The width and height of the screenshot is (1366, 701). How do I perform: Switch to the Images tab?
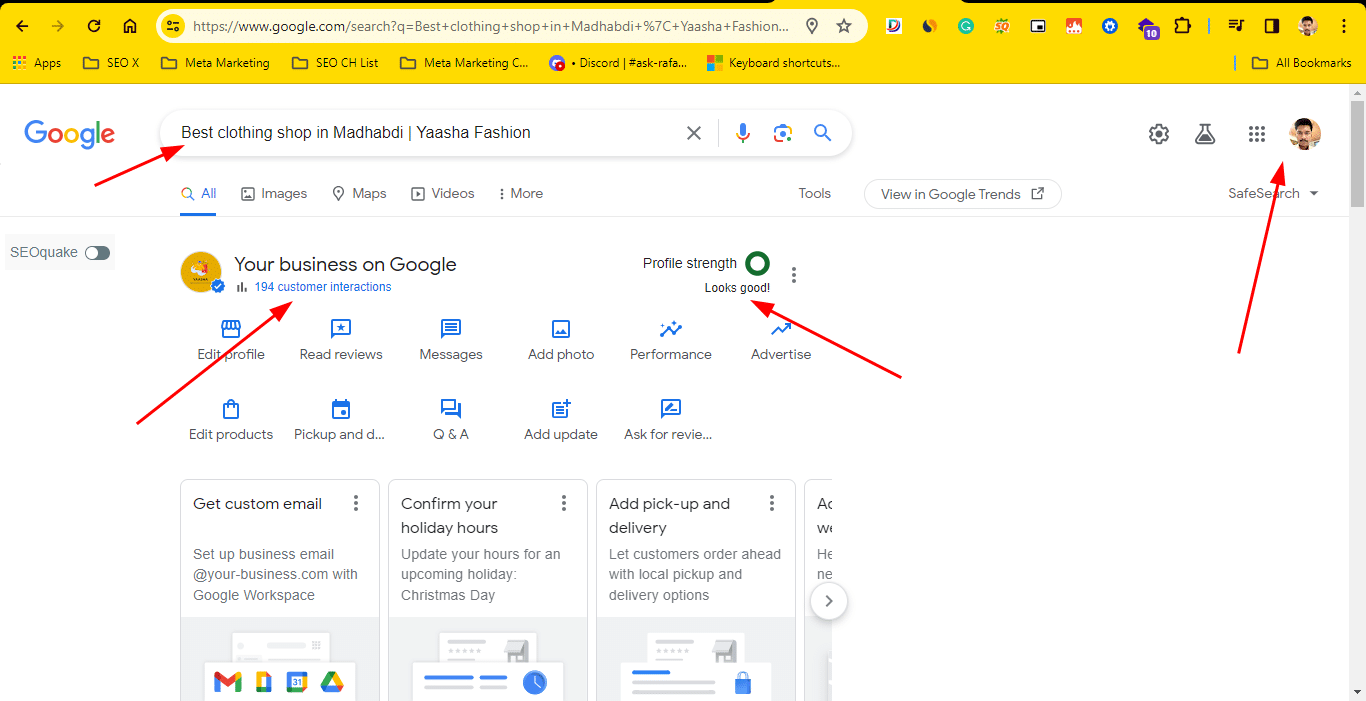(274, 194)
